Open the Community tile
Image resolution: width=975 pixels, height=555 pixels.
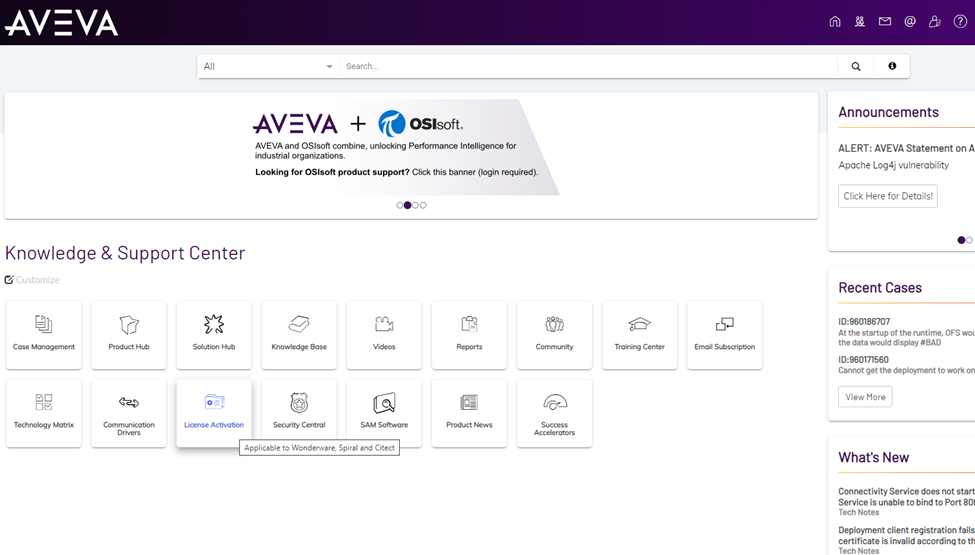point(555,335)
